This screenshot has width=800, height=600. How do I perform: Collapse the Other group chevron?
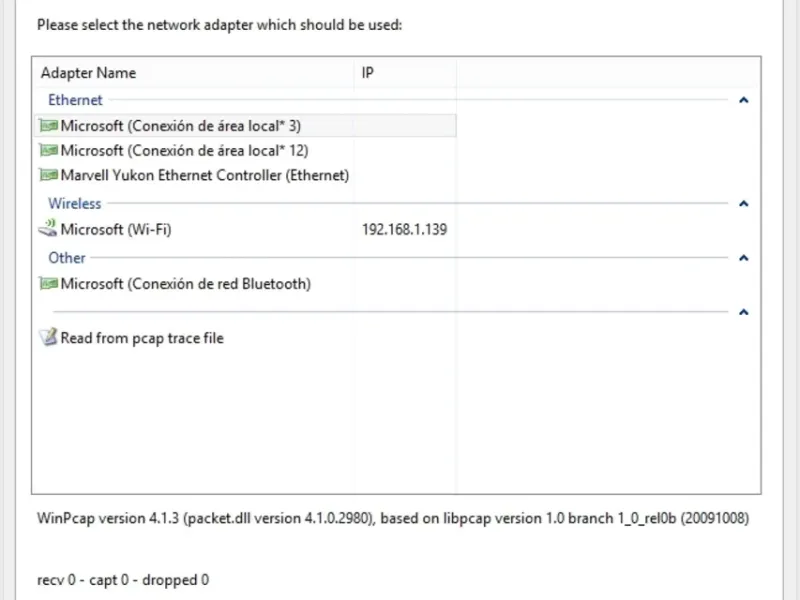pyautogui.click(x=743, y=258)
